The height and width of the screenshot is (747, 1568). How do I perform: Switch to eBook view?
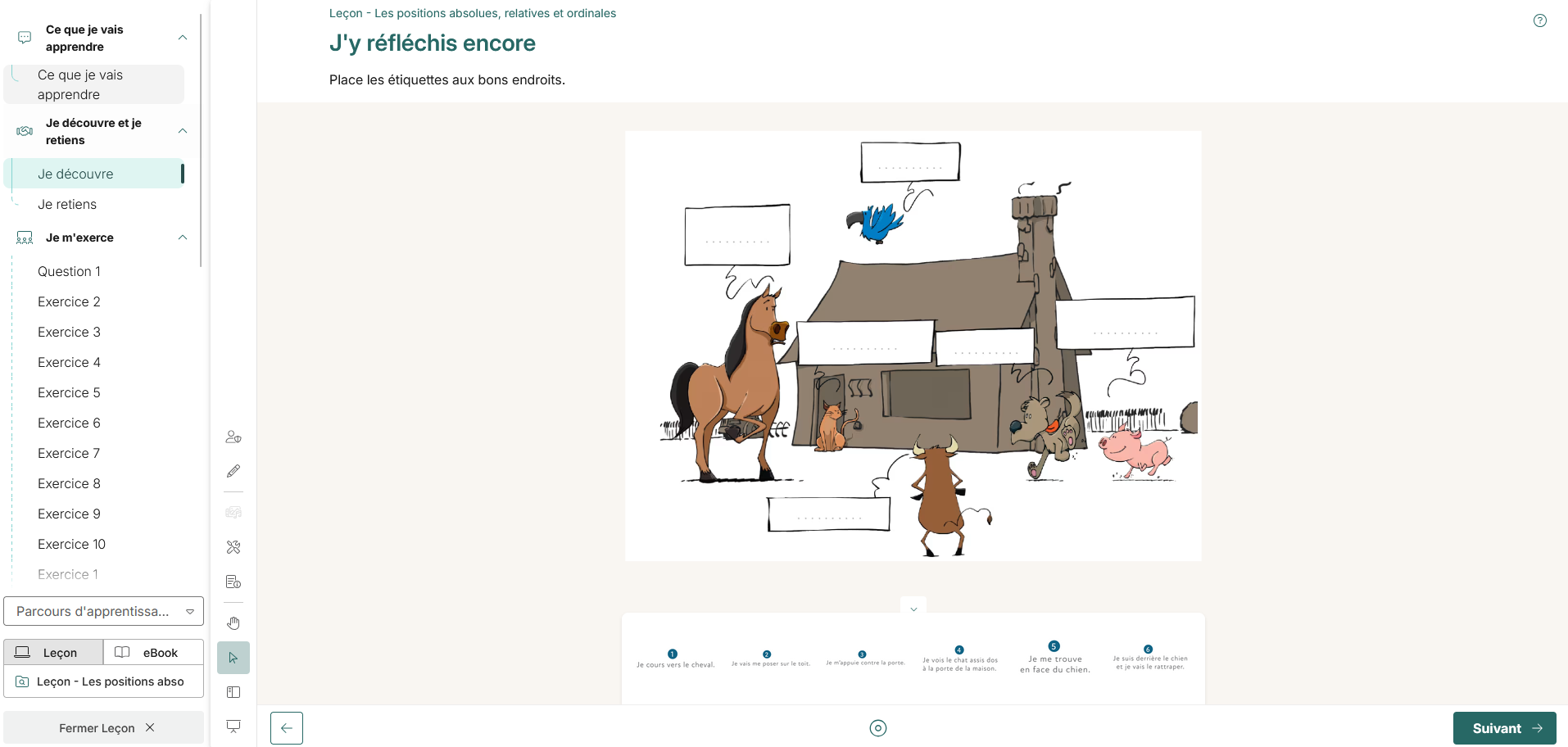pos(153,653)
